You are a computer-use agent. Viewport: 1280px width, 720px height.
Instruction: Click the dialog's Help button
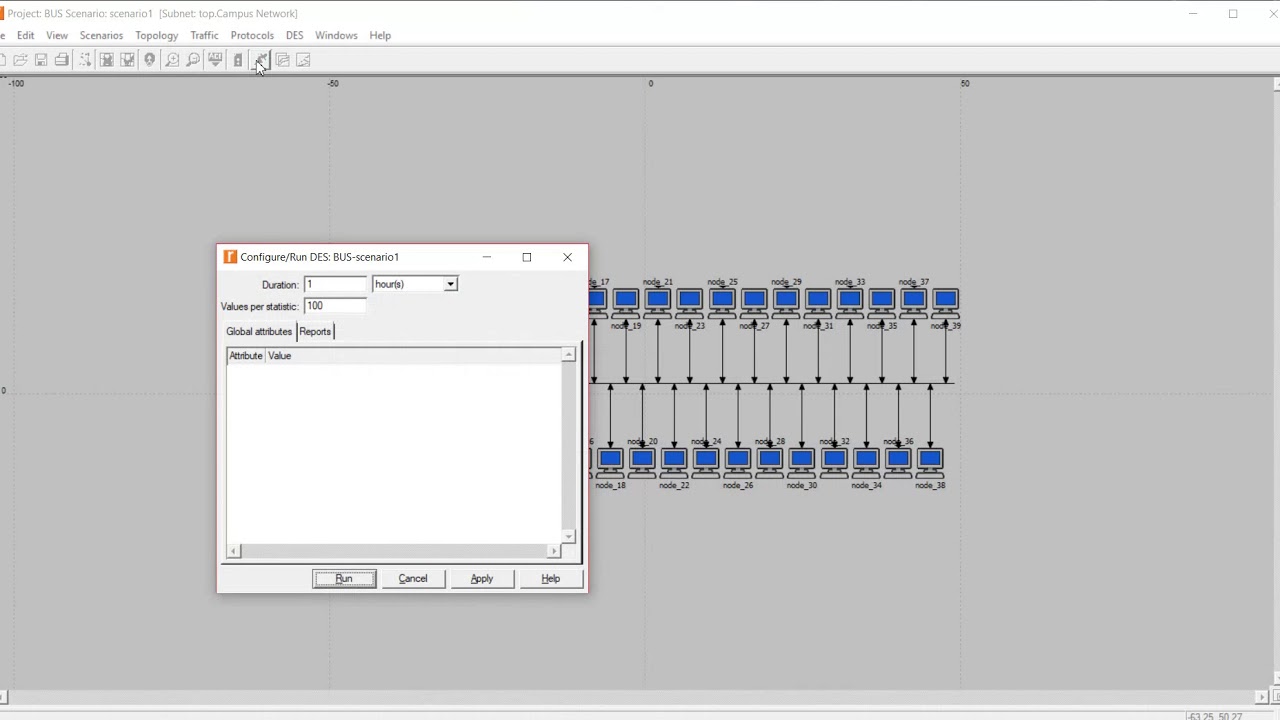click(x=551, y=579)
